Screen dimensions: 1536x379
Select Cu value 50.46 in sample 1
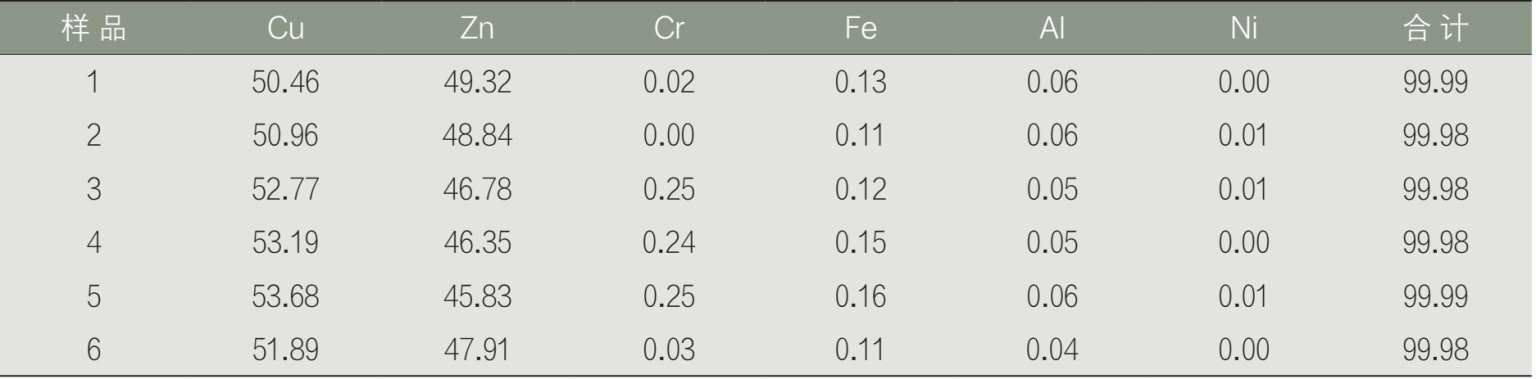(x=286, y=82)
